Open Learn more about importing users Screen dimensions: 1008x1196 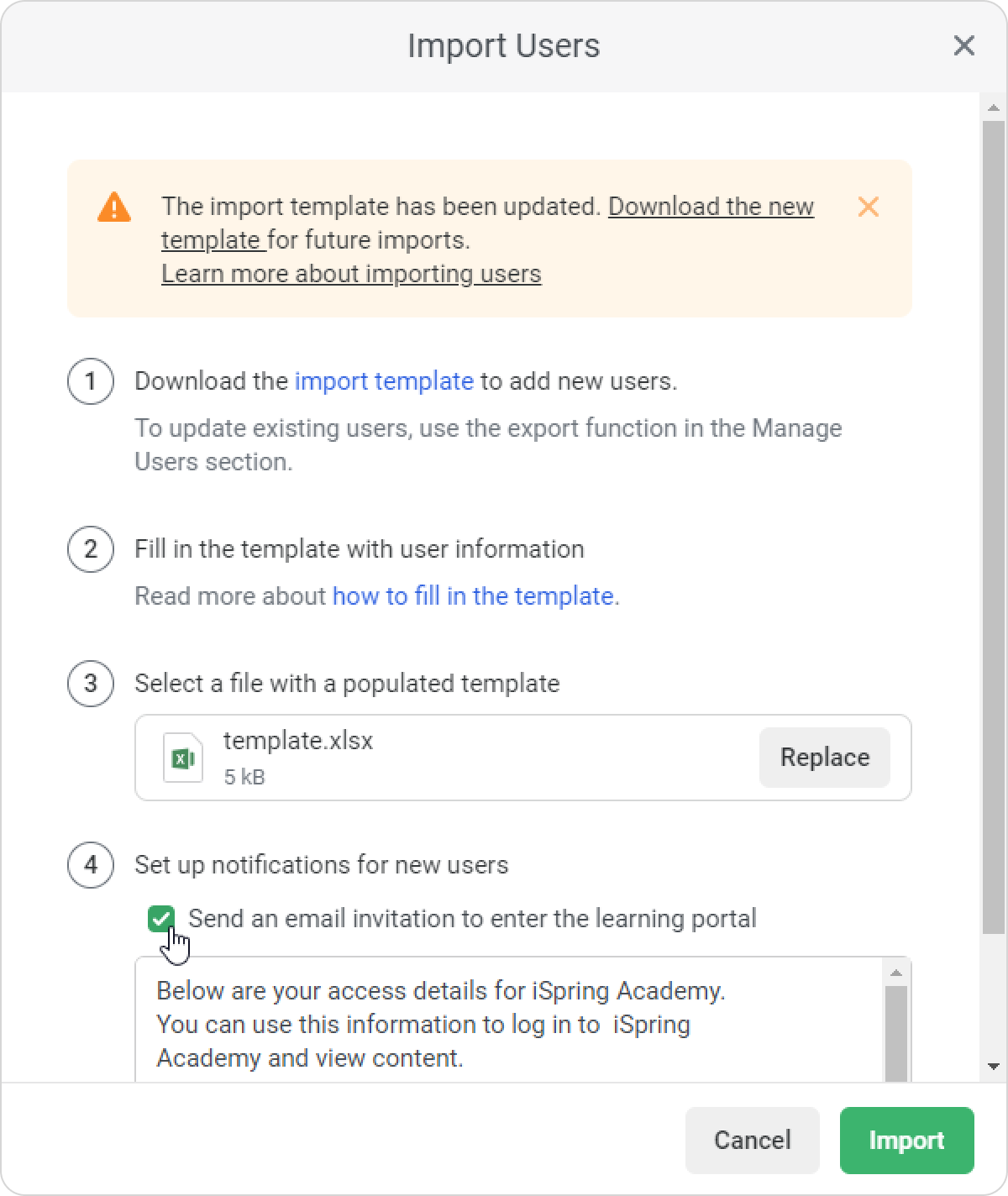(x=351, y=274)
